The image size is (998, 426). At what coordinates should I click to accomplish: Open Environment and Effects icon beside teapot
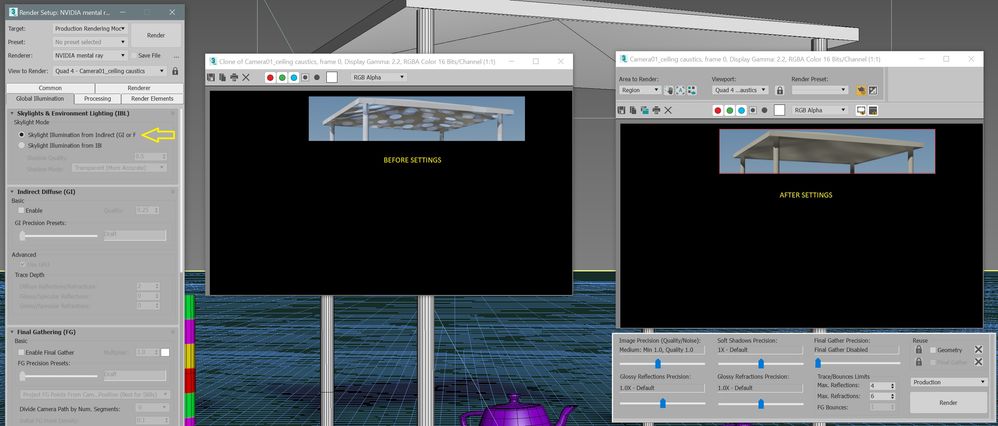coord(873,90)
